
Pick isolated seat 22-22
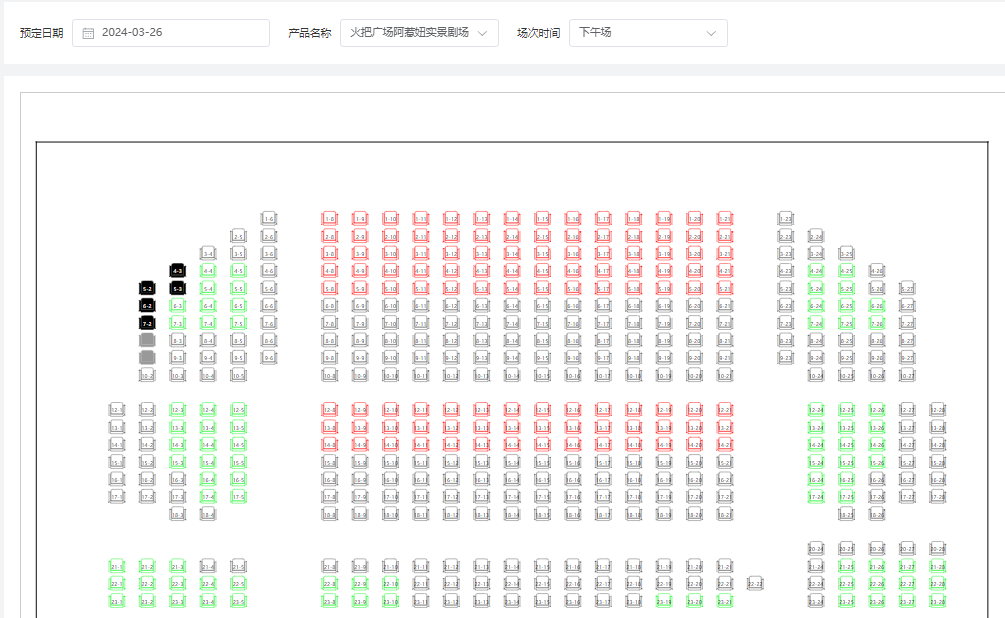point(755,583)
